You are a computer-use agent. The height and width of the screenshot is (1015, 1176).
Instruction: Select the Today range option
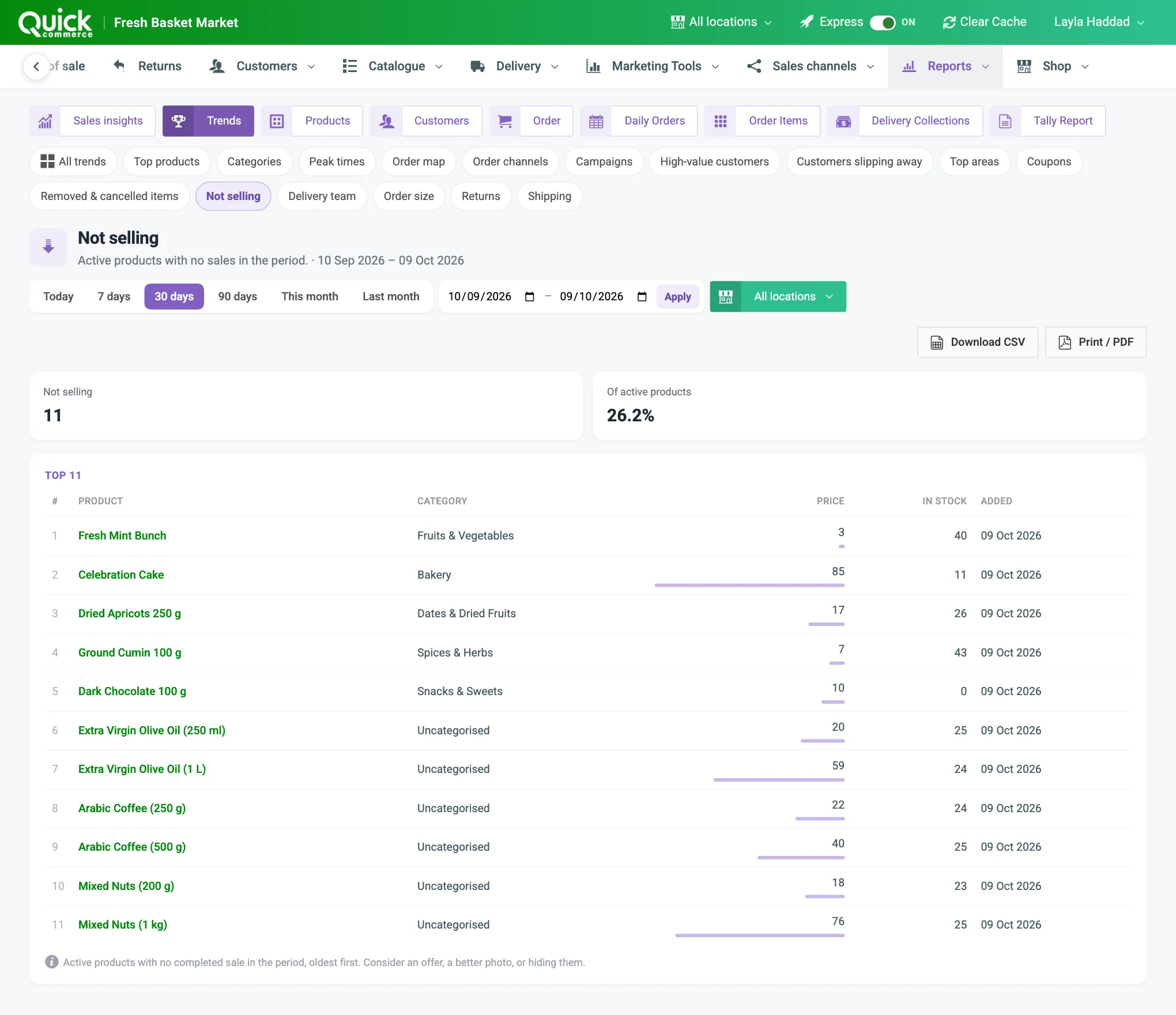coord(58,297)
